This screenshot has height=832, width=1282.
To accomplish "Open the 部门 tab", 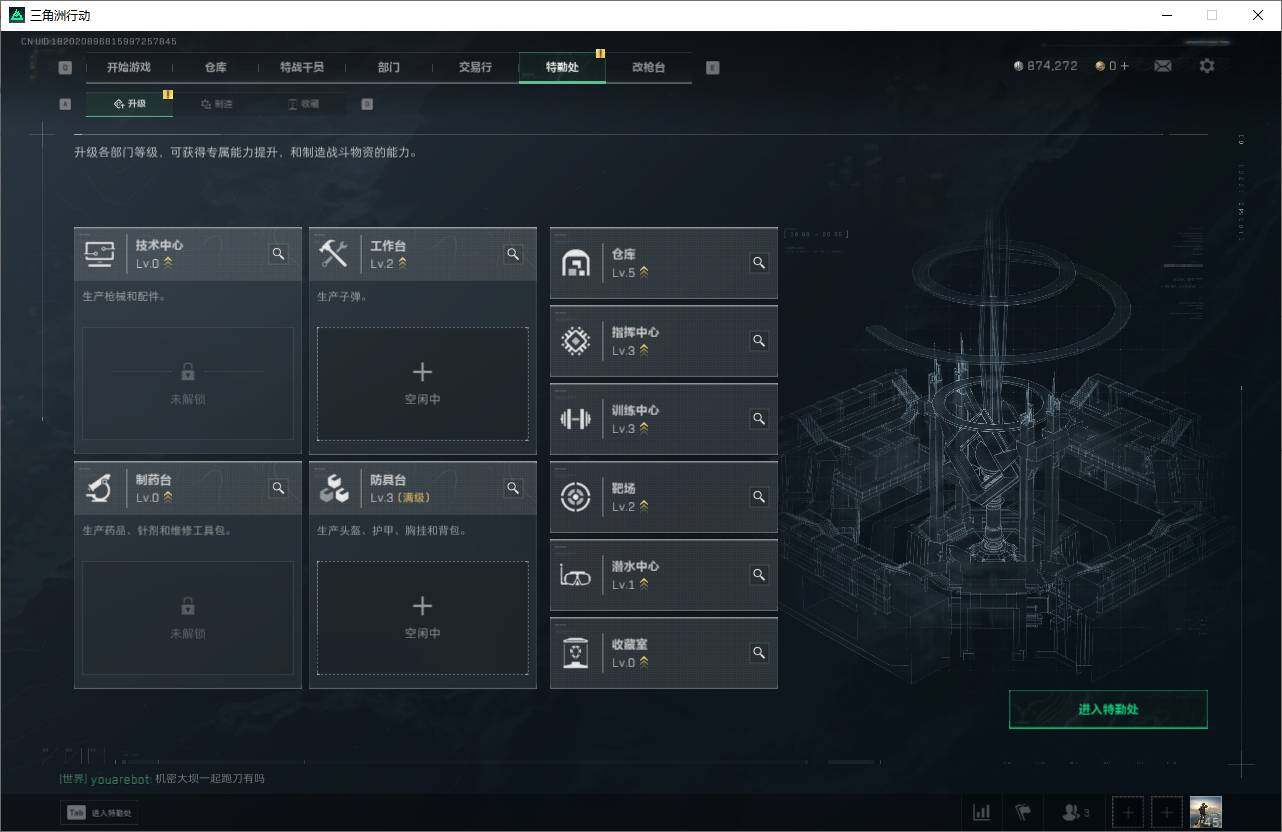I will [389, 67].
